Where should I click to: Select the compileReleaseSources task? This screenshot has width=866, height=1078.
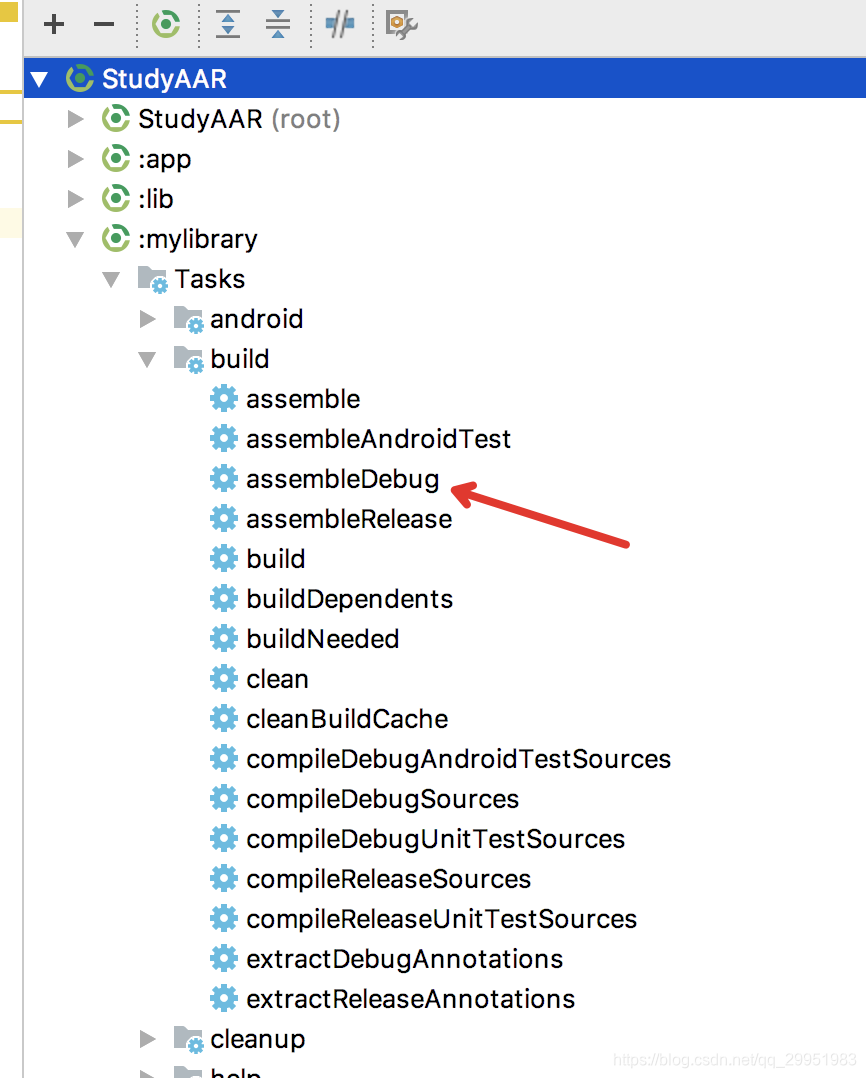(388, 879)
